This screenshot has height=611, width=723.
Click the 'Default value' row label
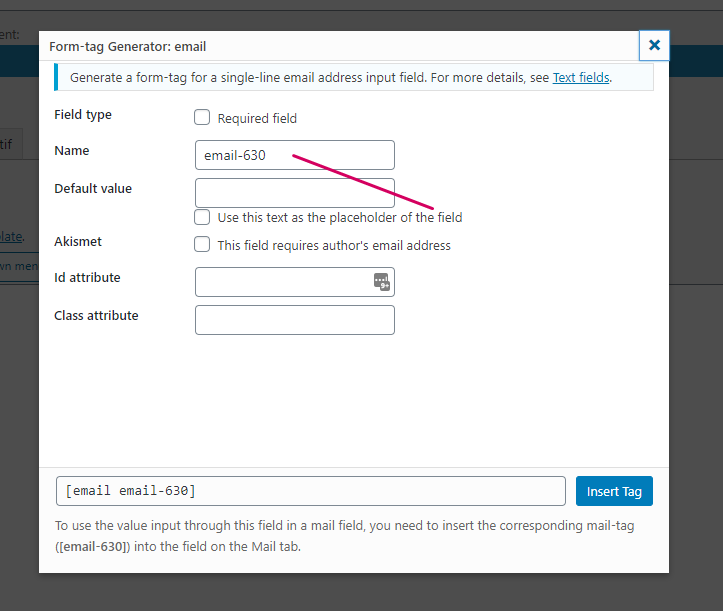(93, 188)
